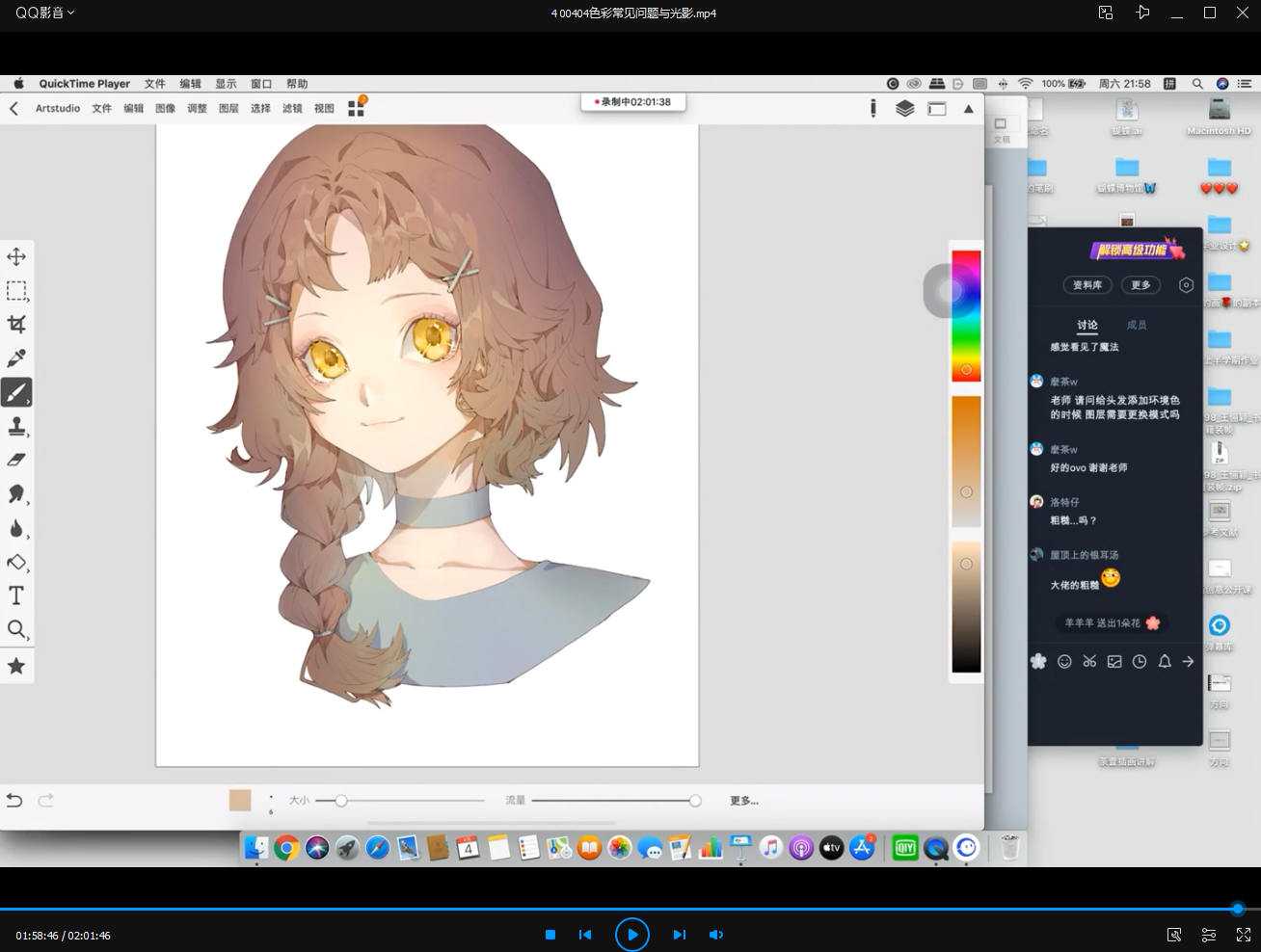Toggle pin window on top
The width and height of the screenshot is (1261, 952).
point(1142,13)
